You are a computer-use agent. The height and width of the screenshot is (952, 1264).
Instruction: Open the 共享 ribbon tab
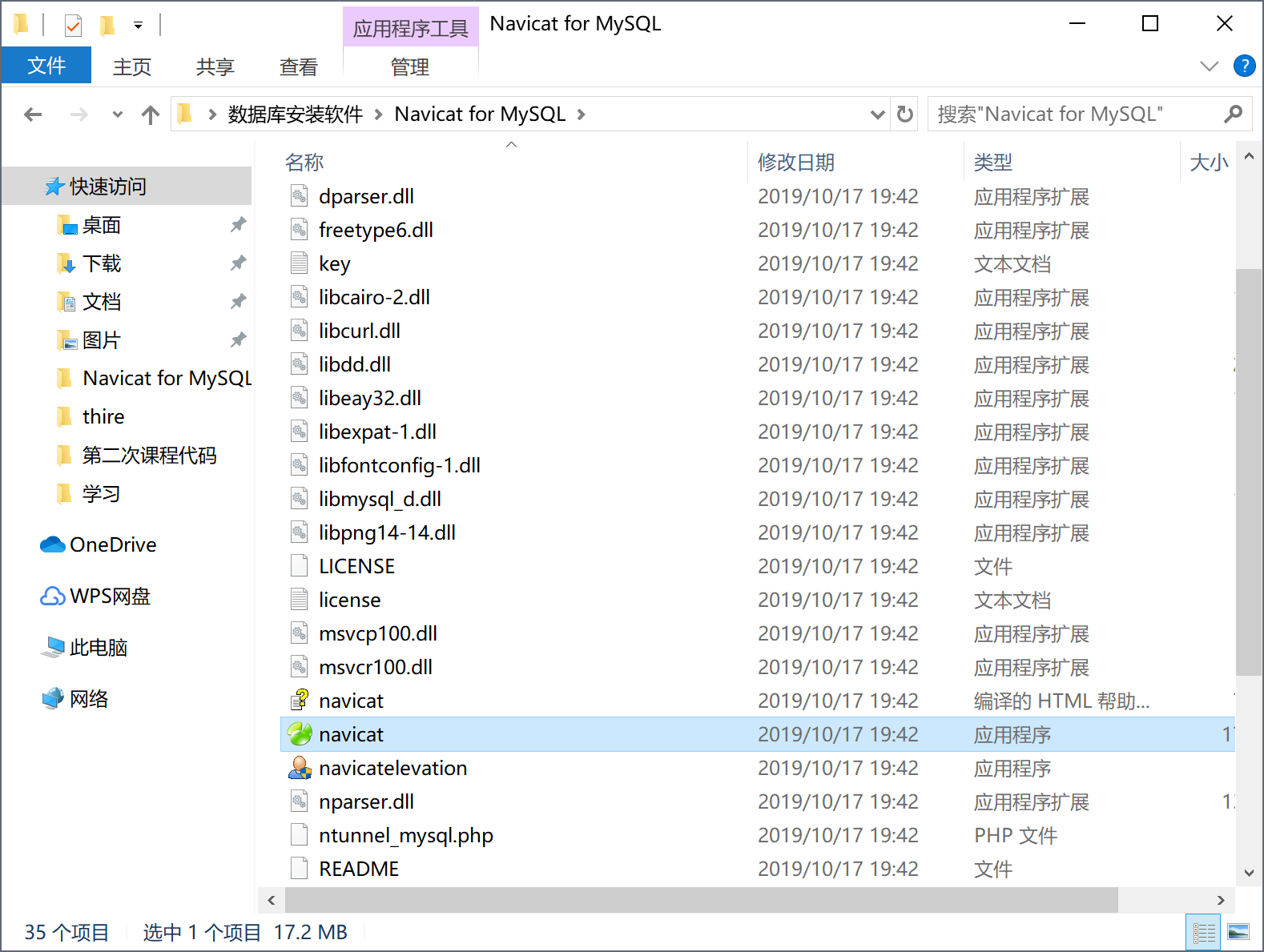click(x=215, y=66)
